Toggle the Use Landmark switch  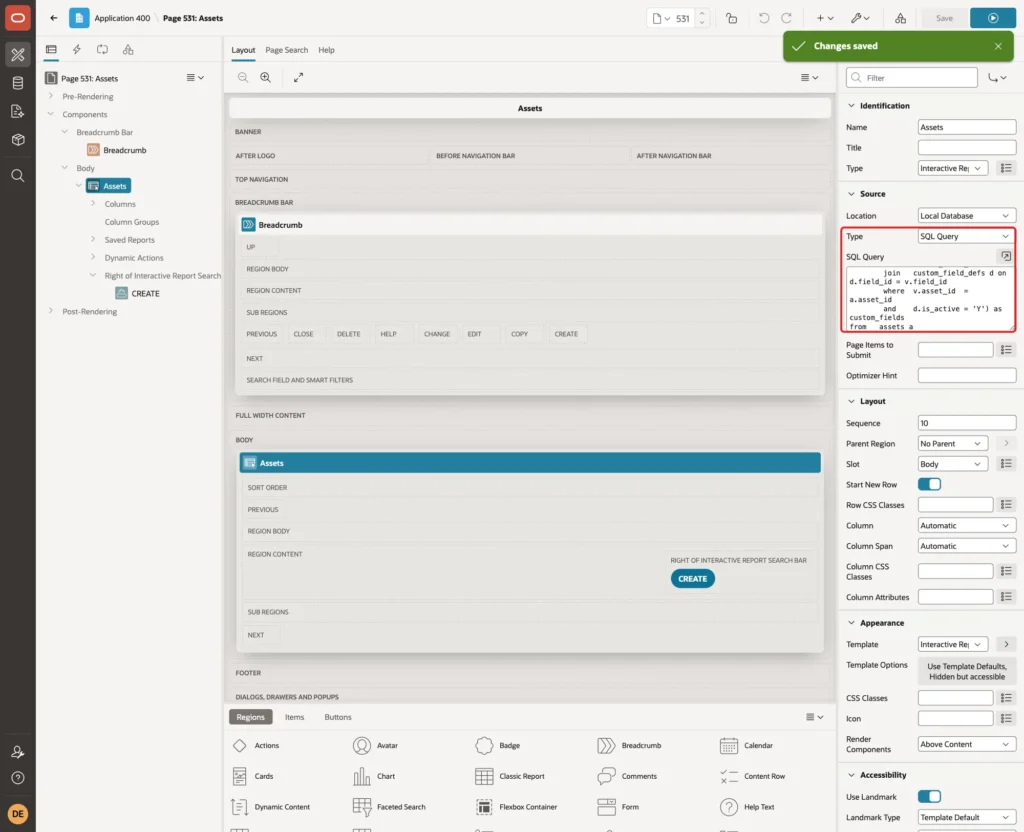click(929, 796)
